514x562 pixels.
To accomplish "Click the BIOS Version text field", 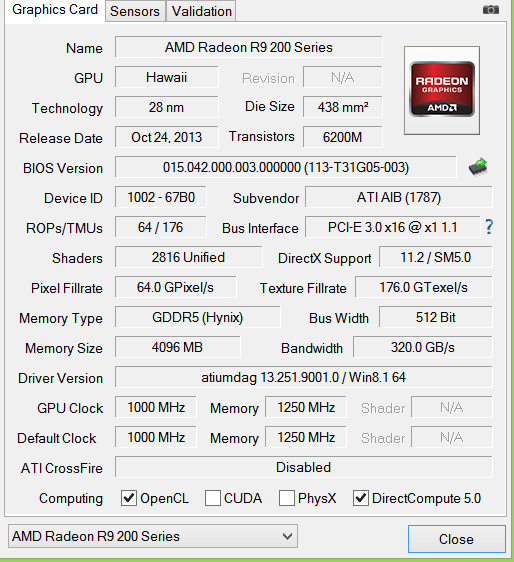I will click(286, 167).
